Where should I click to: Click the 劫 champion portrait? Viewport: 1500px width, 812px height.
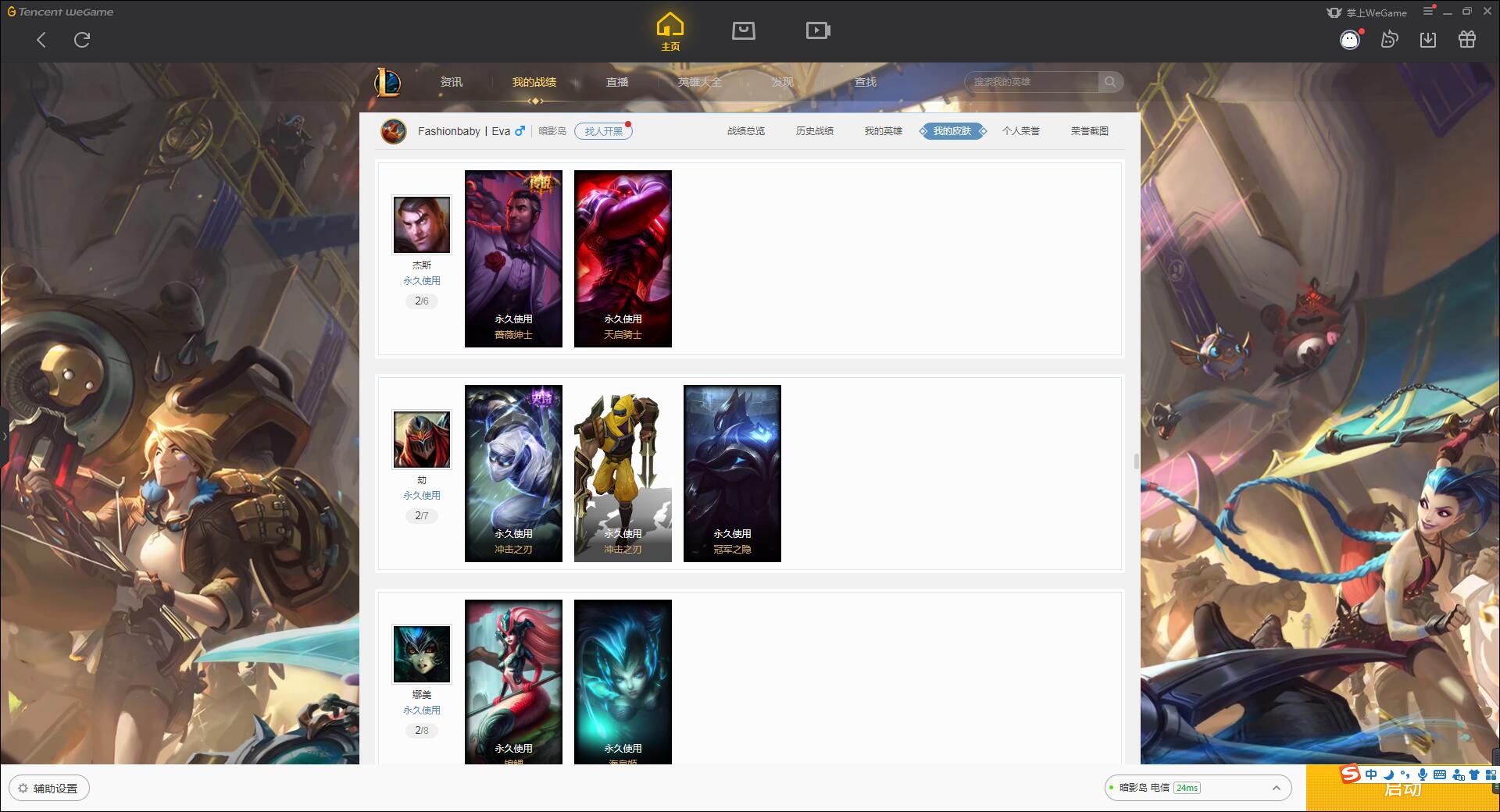[422, 440]
